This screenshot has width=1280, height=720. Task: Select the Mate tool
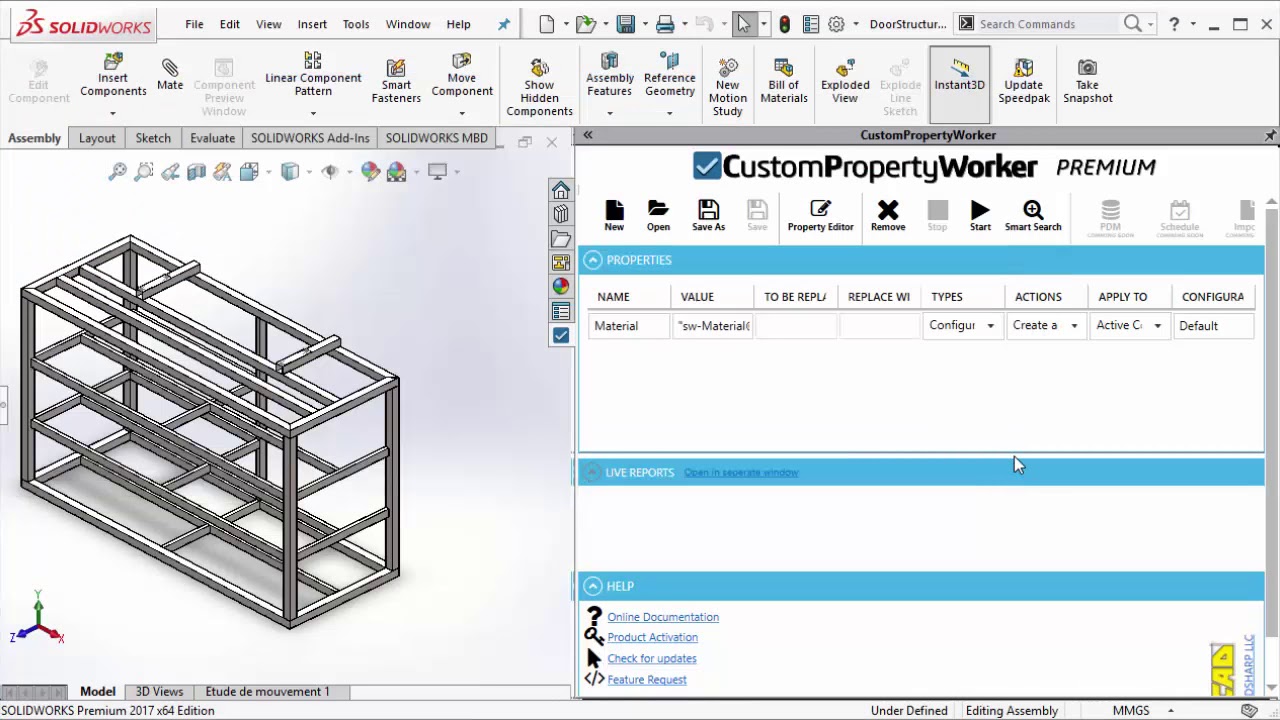170,73
